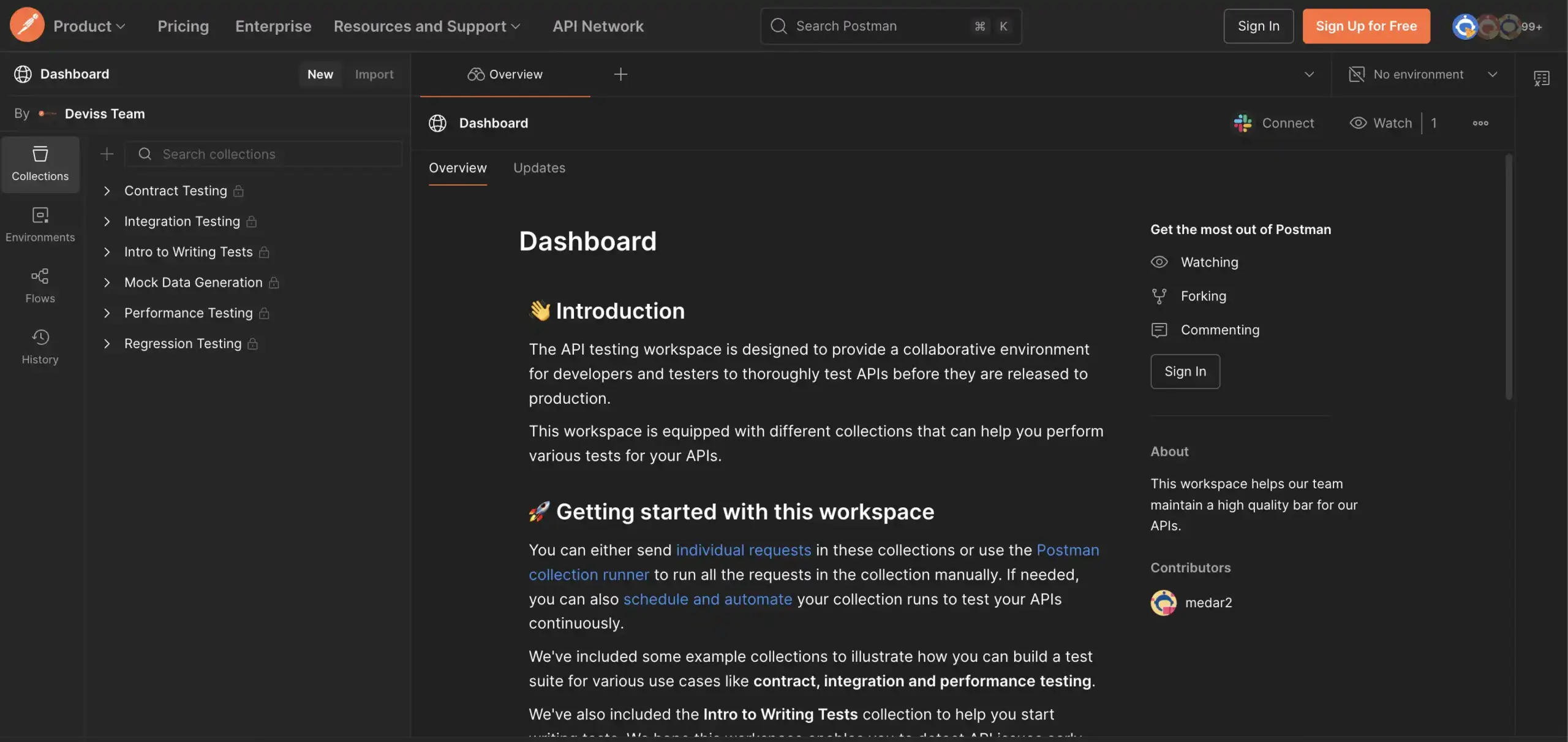1568x742 pixels.
Task: Click the Sign In button in the header
Action: click(x=1258, y=26)
